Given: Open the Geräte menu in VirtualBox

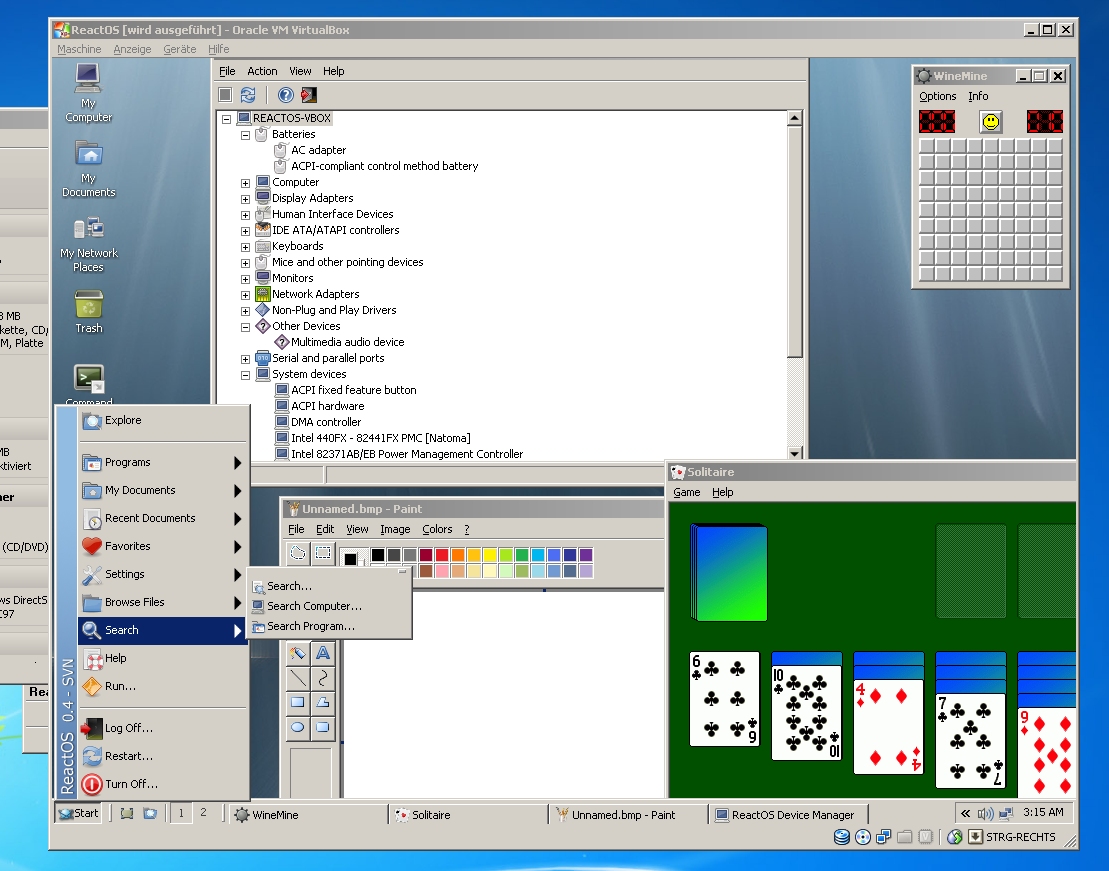Looking at the screenshot, I should [180, 49].
